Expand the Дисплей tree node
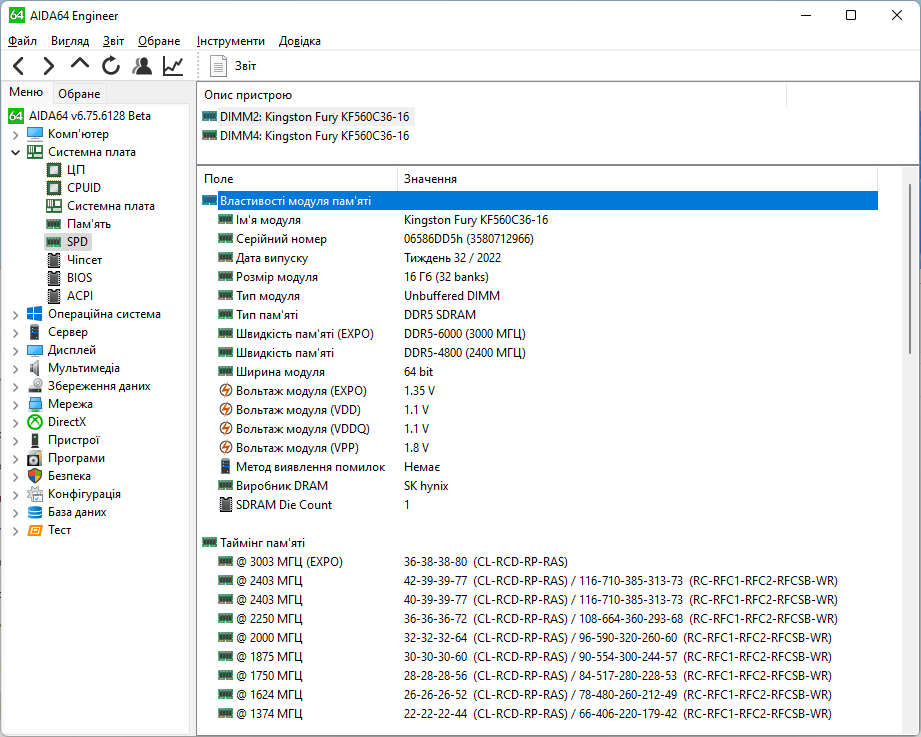The image size is (921, 737). (15, 351)
